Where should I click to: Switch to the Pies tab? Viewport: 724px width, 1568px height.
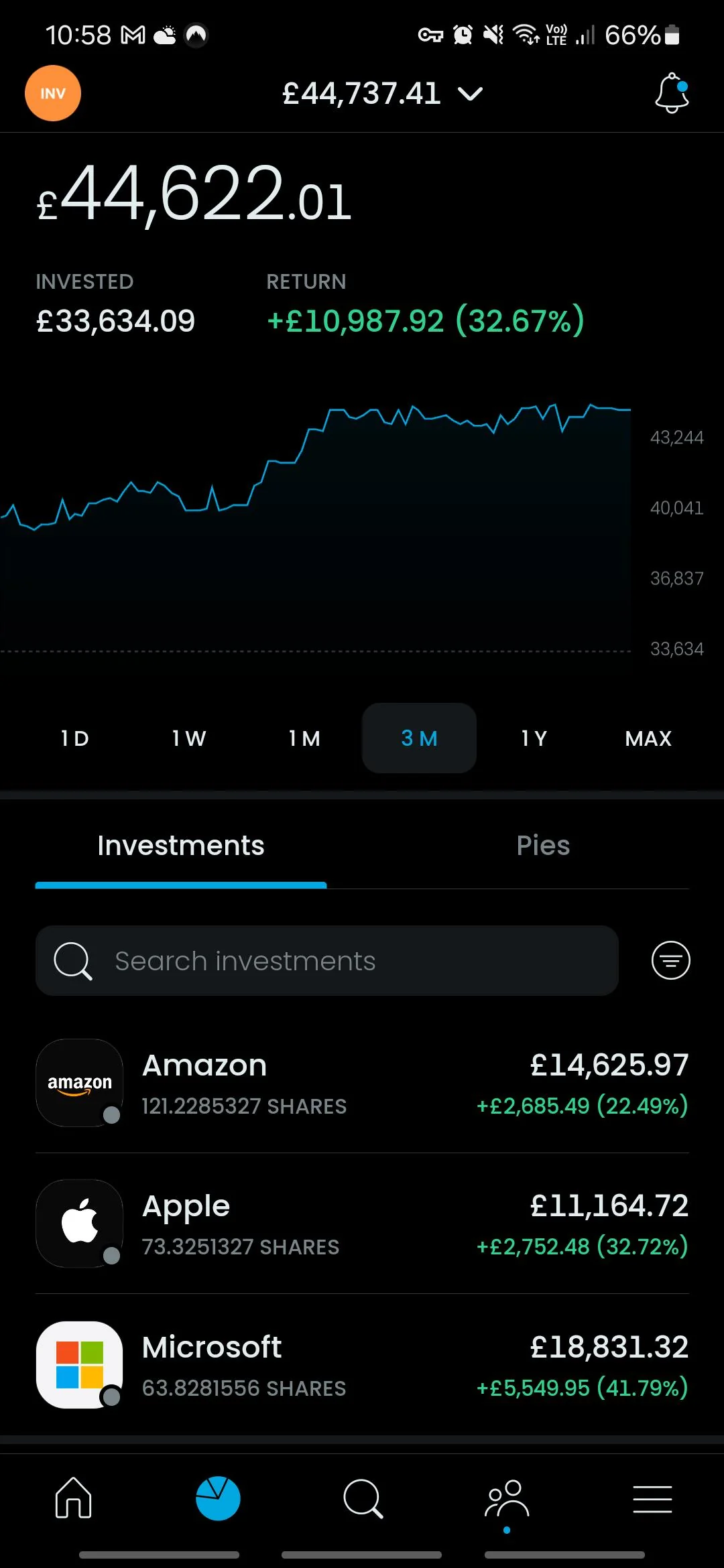[543, 846]
